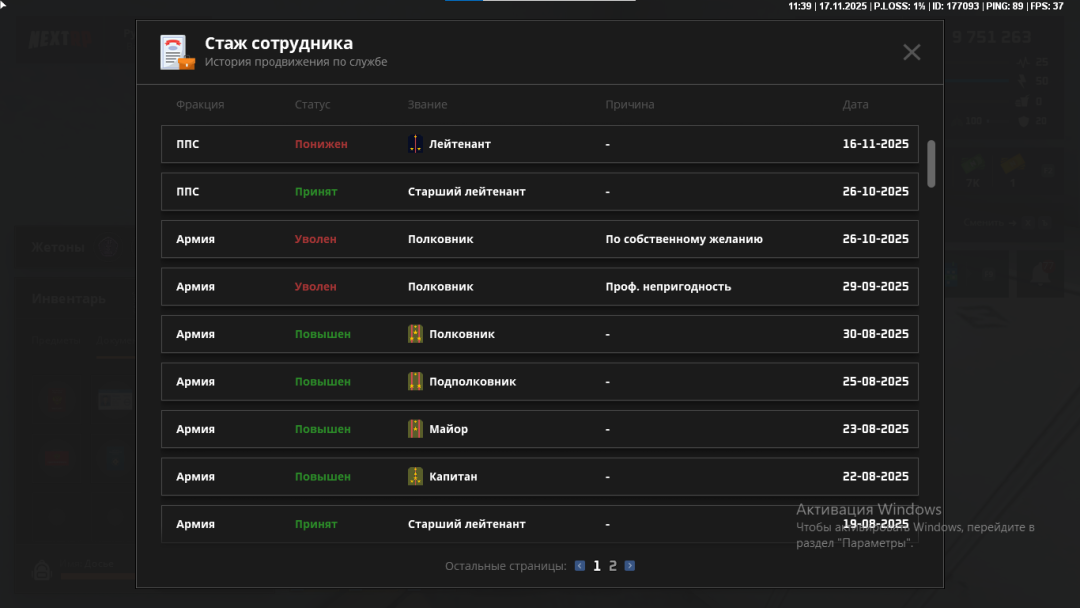Click the vertical scrollbar thumb of the list
The image size is (1080, 608).
(932, 163)
